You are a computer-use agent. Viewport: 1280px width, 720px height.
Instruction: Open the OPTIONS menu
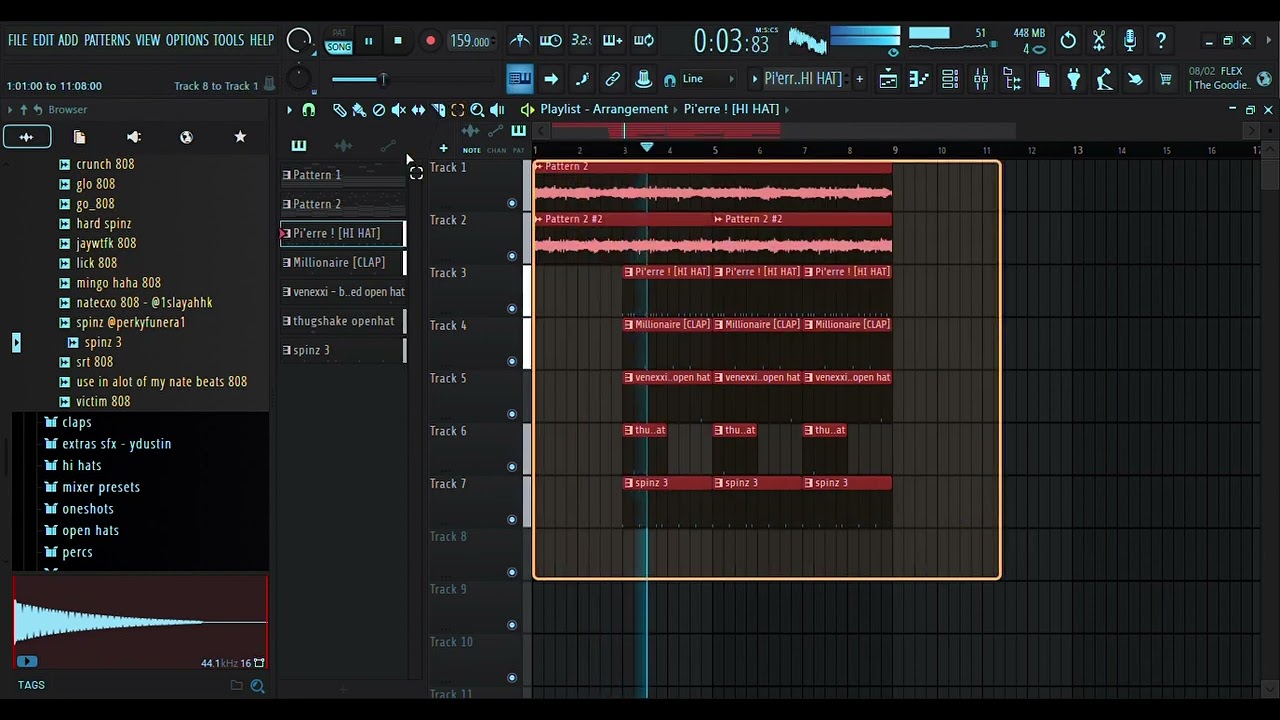(x=187, y=41)
